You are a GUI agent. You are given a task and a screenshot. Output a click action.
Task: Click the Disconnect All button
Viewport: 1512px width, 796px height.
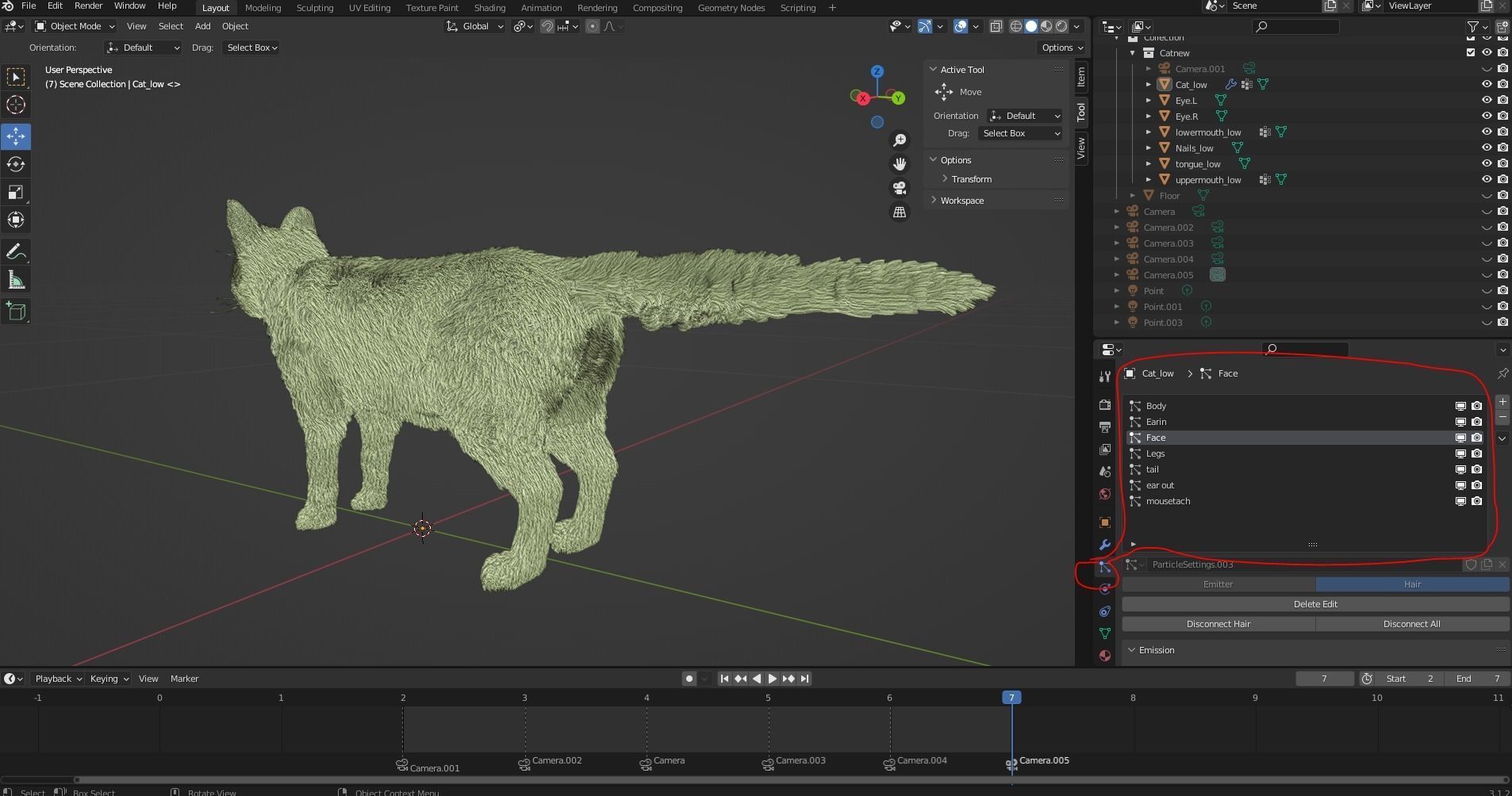[1412, 624]
